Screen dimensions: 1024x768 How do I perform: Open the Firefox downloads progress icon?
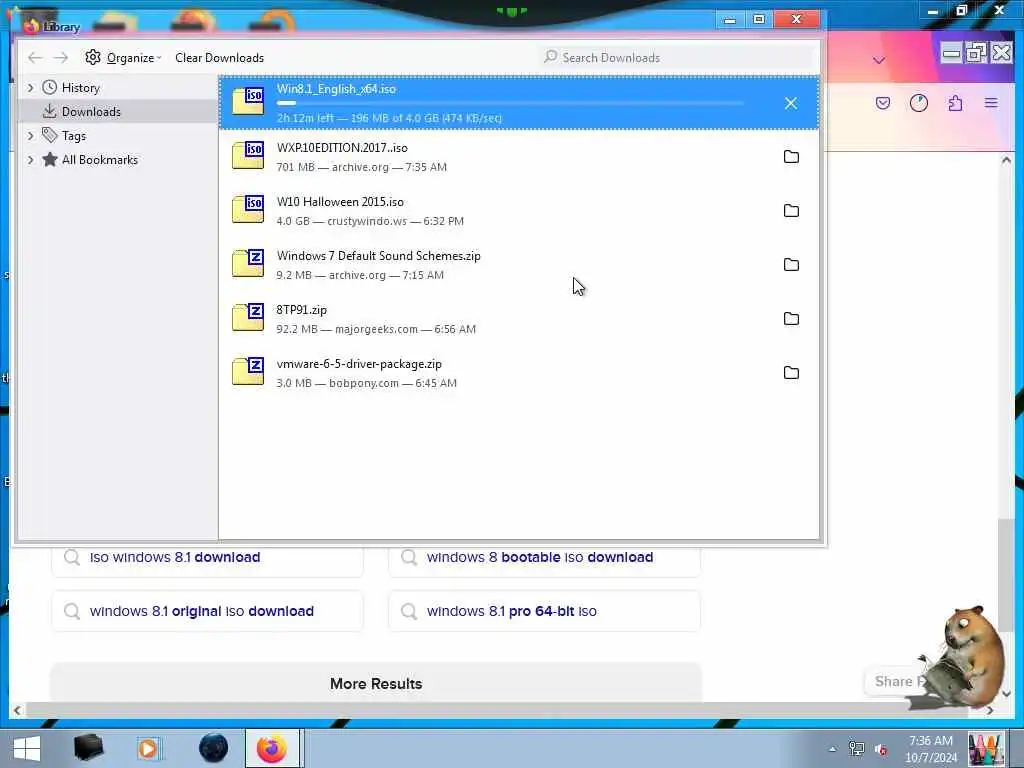coord(919,103)
